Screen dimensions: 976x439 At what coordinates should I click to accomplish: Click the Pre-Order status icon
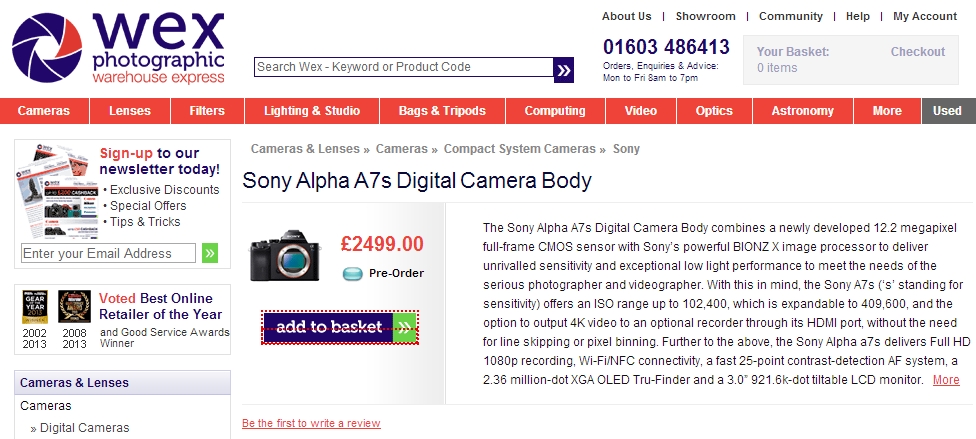pyautogui.click(x=352, y=273)
